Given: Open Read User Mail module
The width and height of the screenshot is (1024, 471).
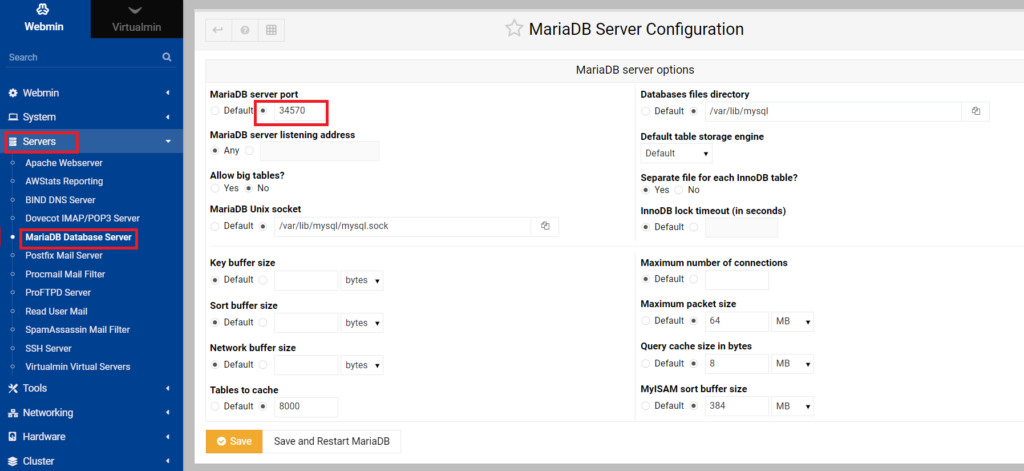Looking at the screenshot, I should [x=56, y=312].
